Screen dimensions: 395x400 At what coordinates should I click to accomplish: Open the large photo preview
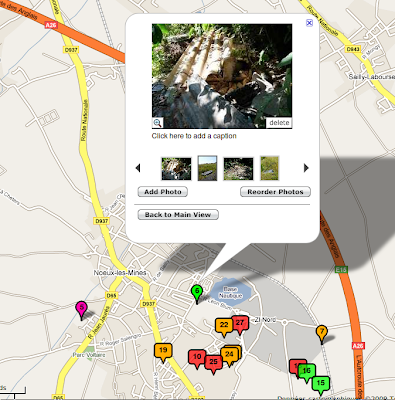pyautogui.click(x=222, y=76)
